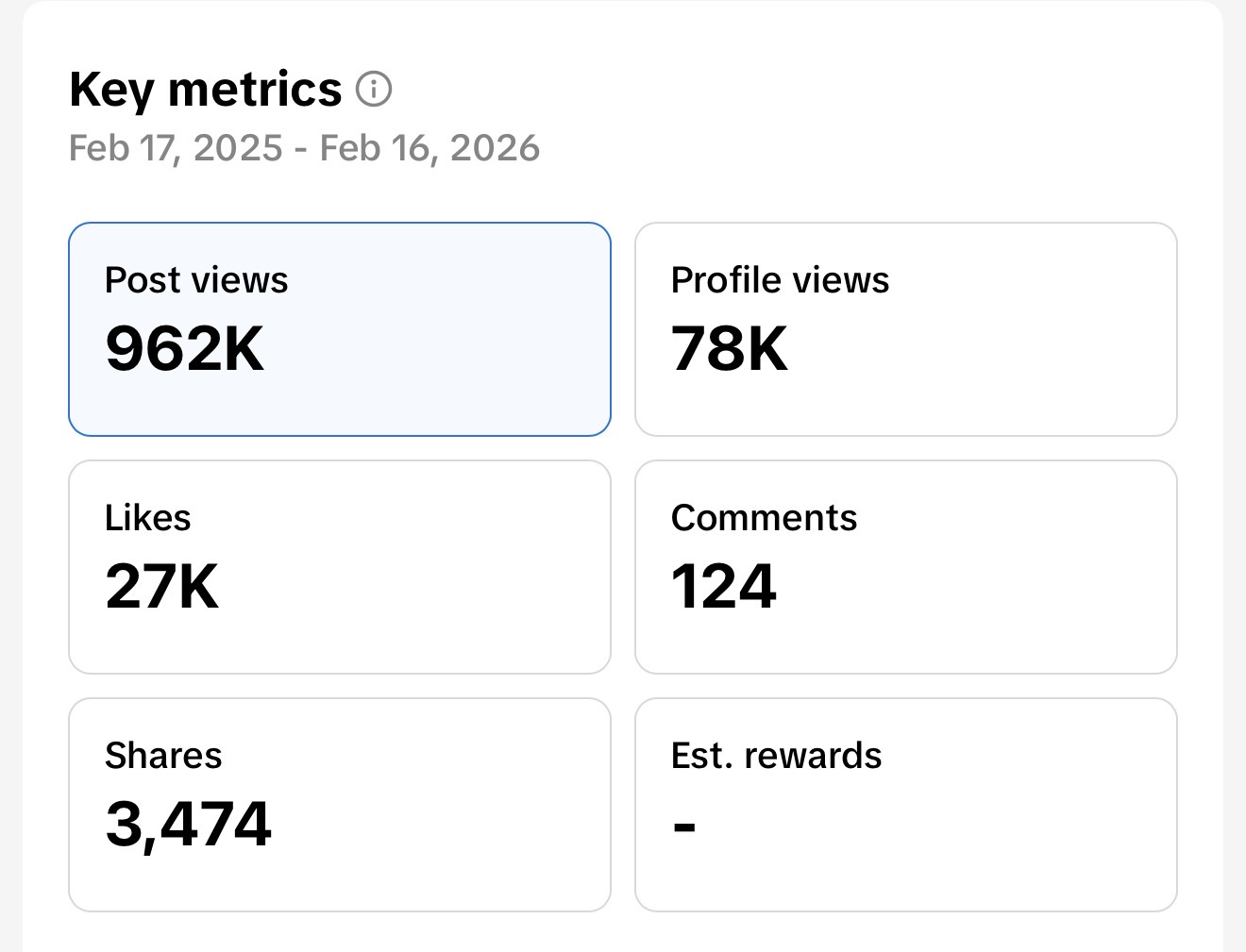Click the Shares label text
Viewport: 1246px width, 952px height.
pos(163,755)
